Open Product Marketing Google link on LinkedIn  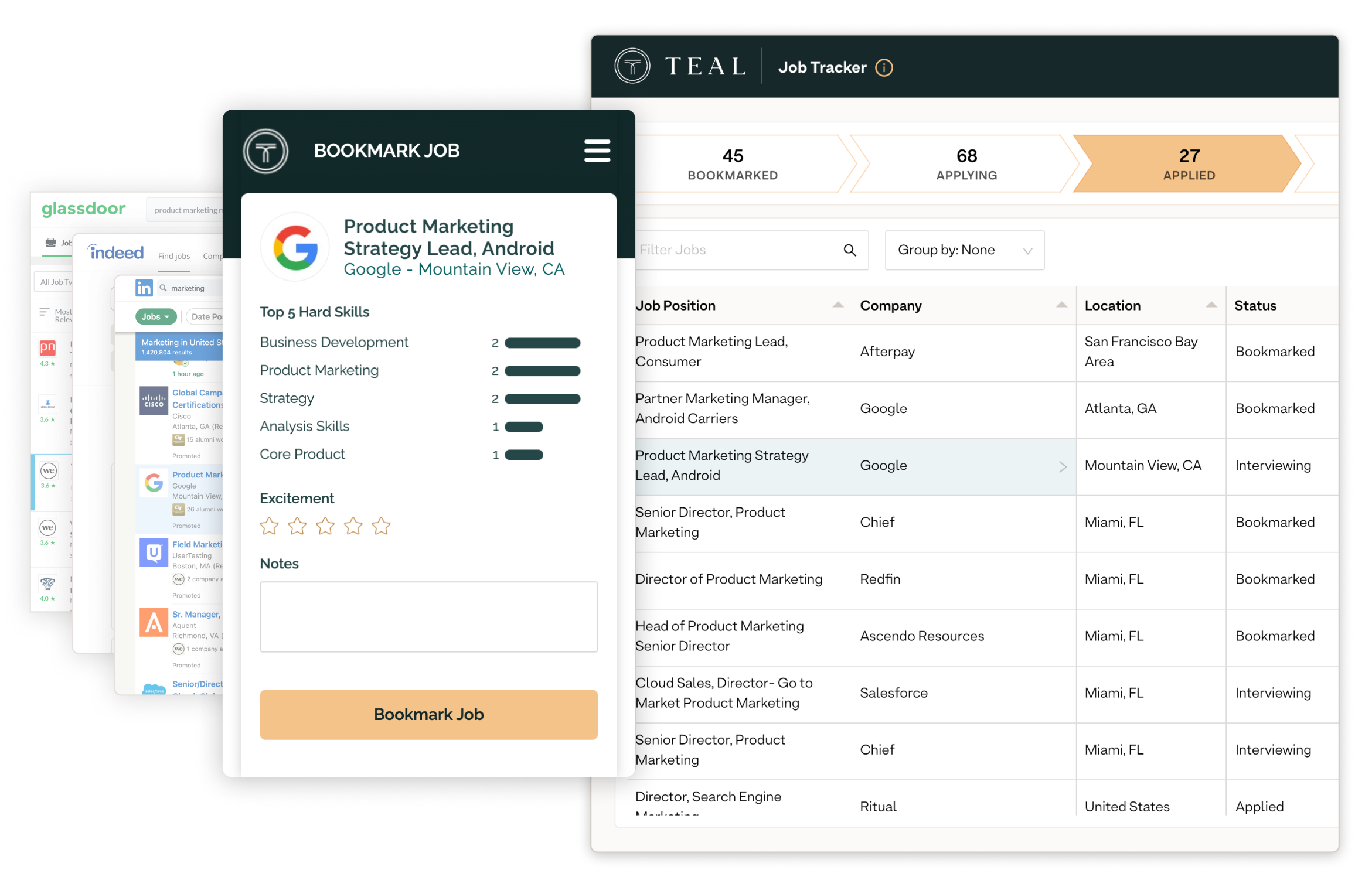(198, 475)
